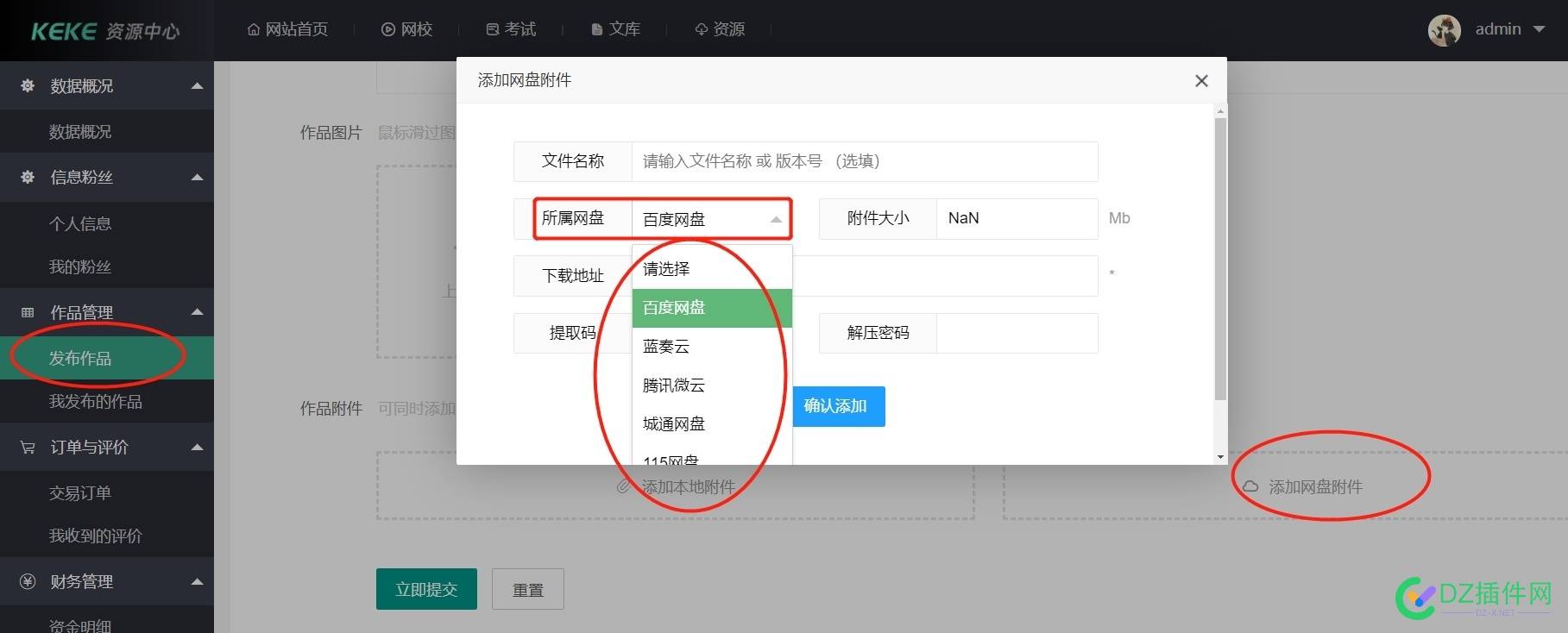The width and height of the screenshot is (1568, 633).
Task: Click the document icon beside 文库
Action: [x=596, y=29]
